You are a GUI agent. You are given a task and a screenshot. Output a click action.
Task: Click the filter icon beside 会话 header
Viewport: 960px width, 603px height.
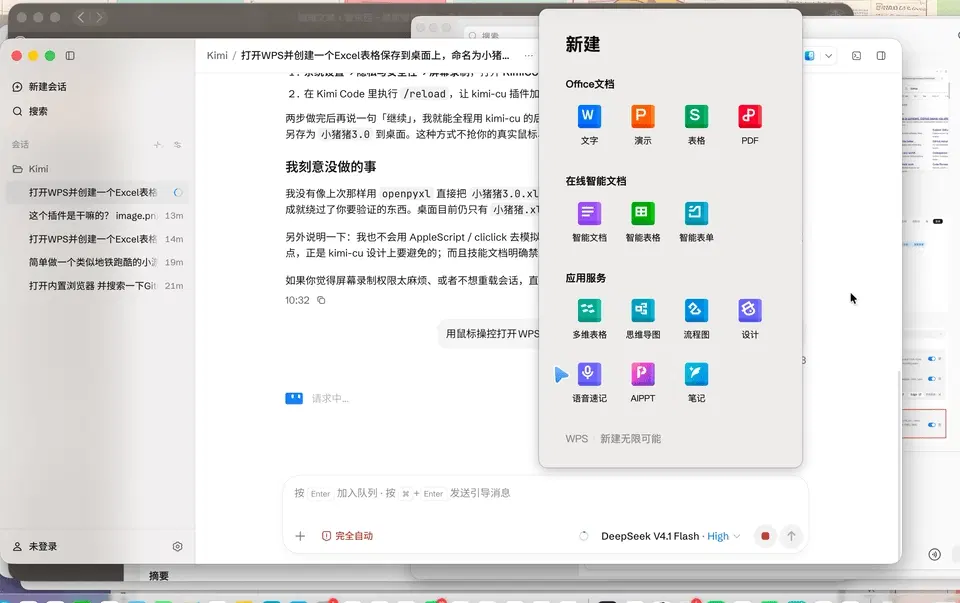(x=178, y=144)
